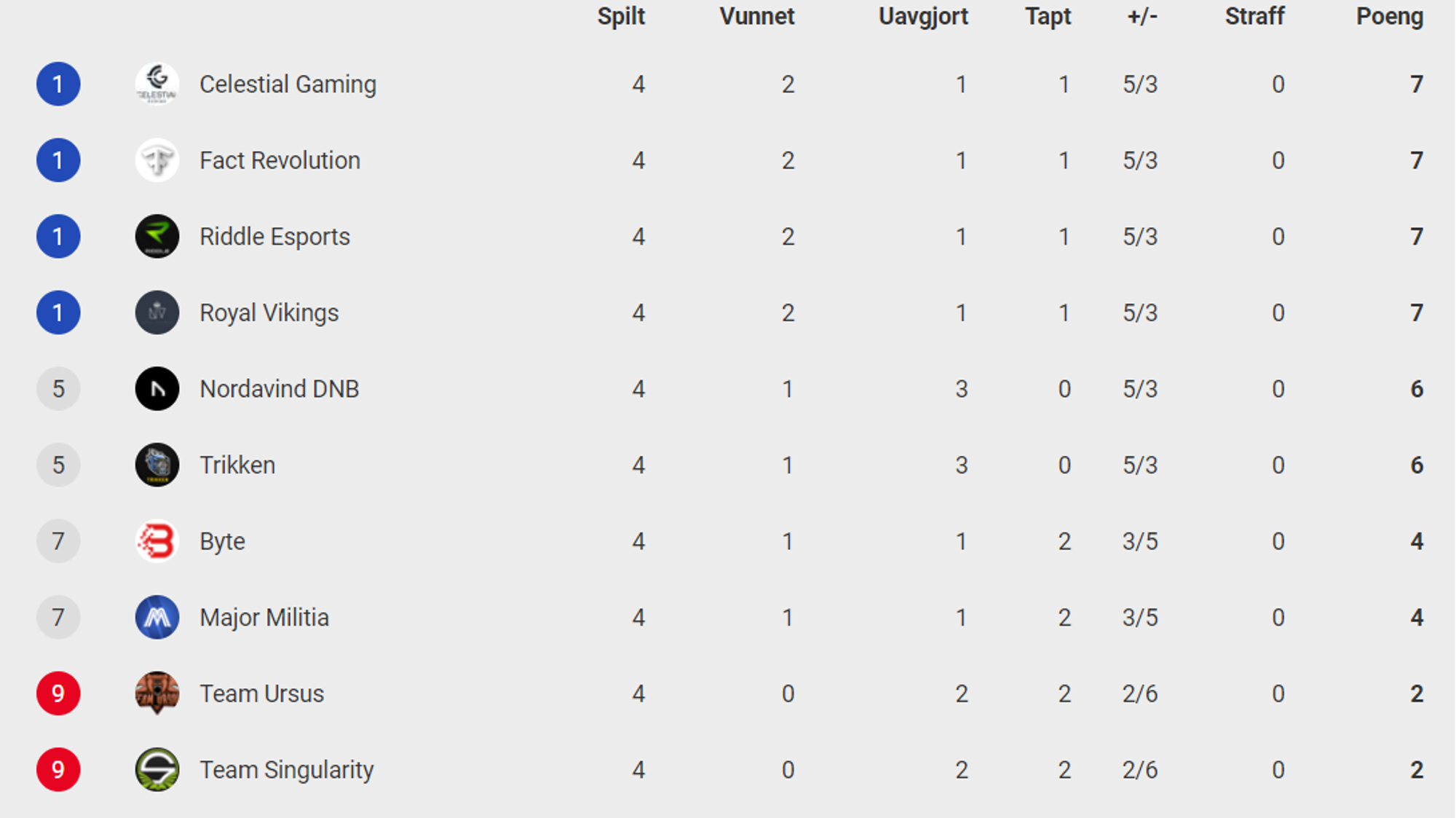Open the Team Singularity logo icon
The height and width of the screenshot is (818, 1456).
157,770
